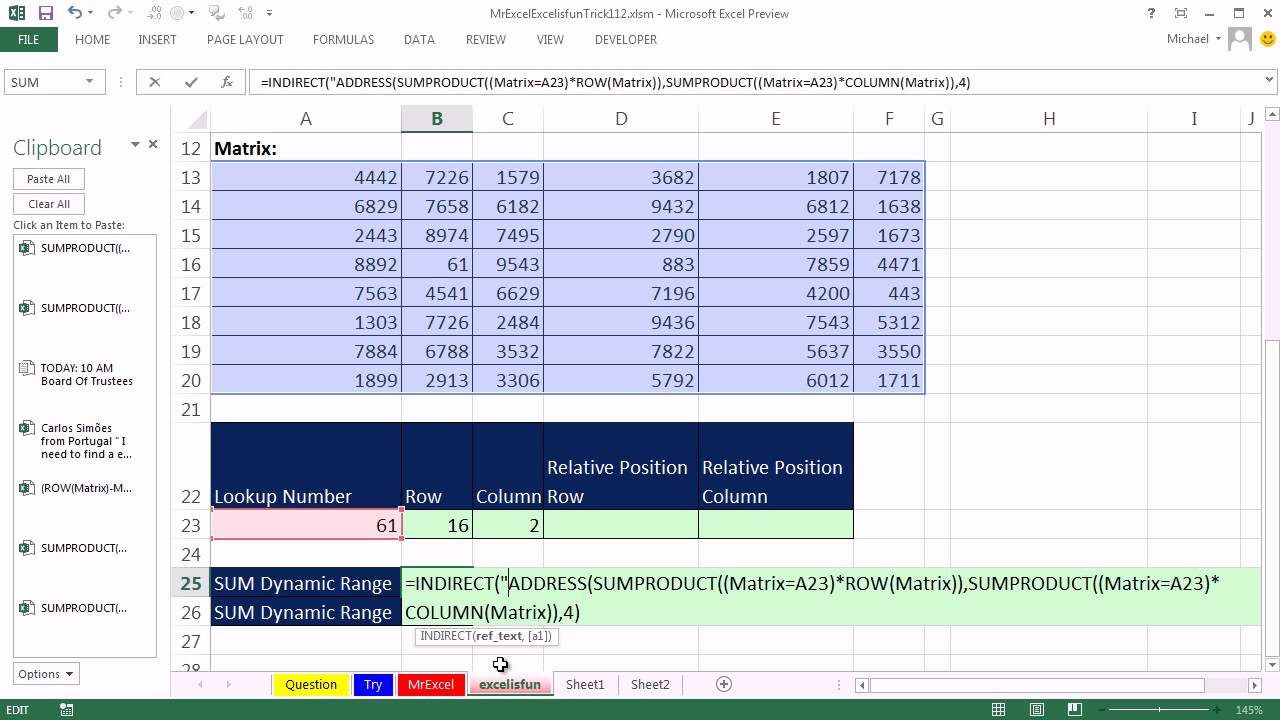The width and height of the screenshot is (1280, 720).
Task: Select column B header
Action: pyautogui.click(x=437, y=118)
